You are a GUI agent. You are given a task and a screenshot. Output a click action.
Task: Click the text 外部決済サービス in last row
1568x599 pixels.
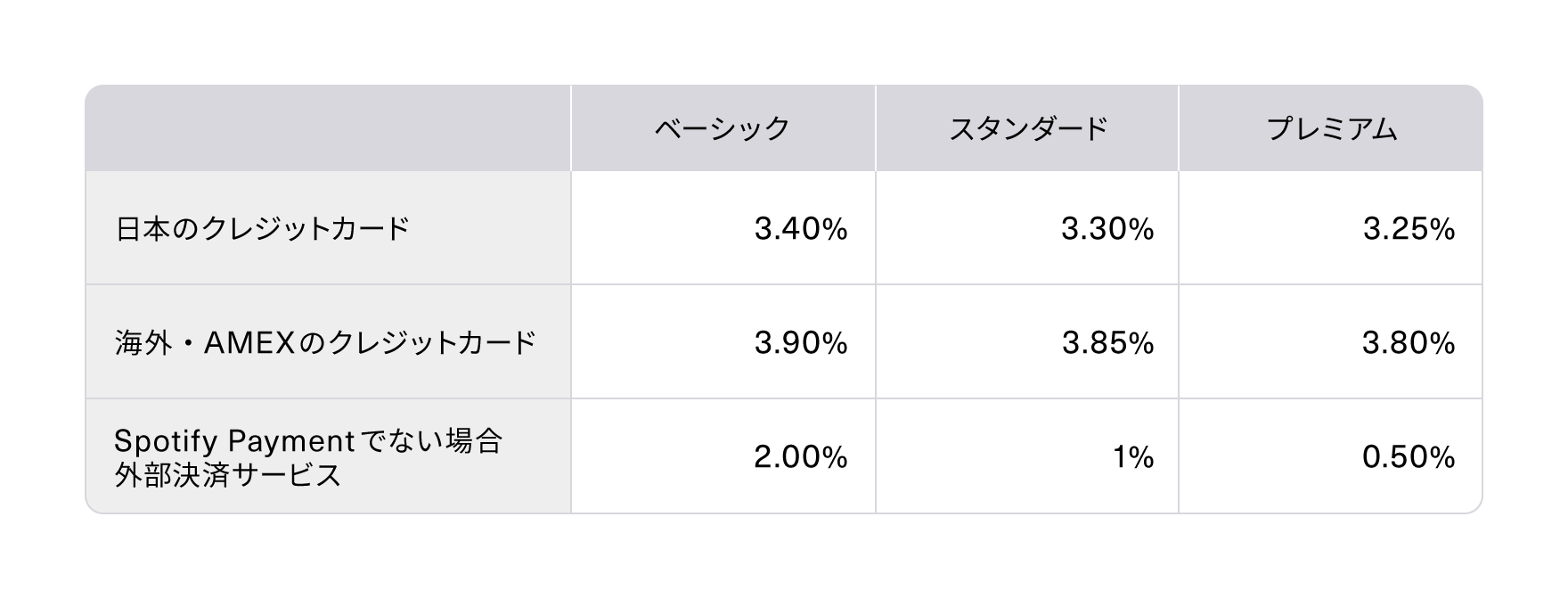coord(228,475)
